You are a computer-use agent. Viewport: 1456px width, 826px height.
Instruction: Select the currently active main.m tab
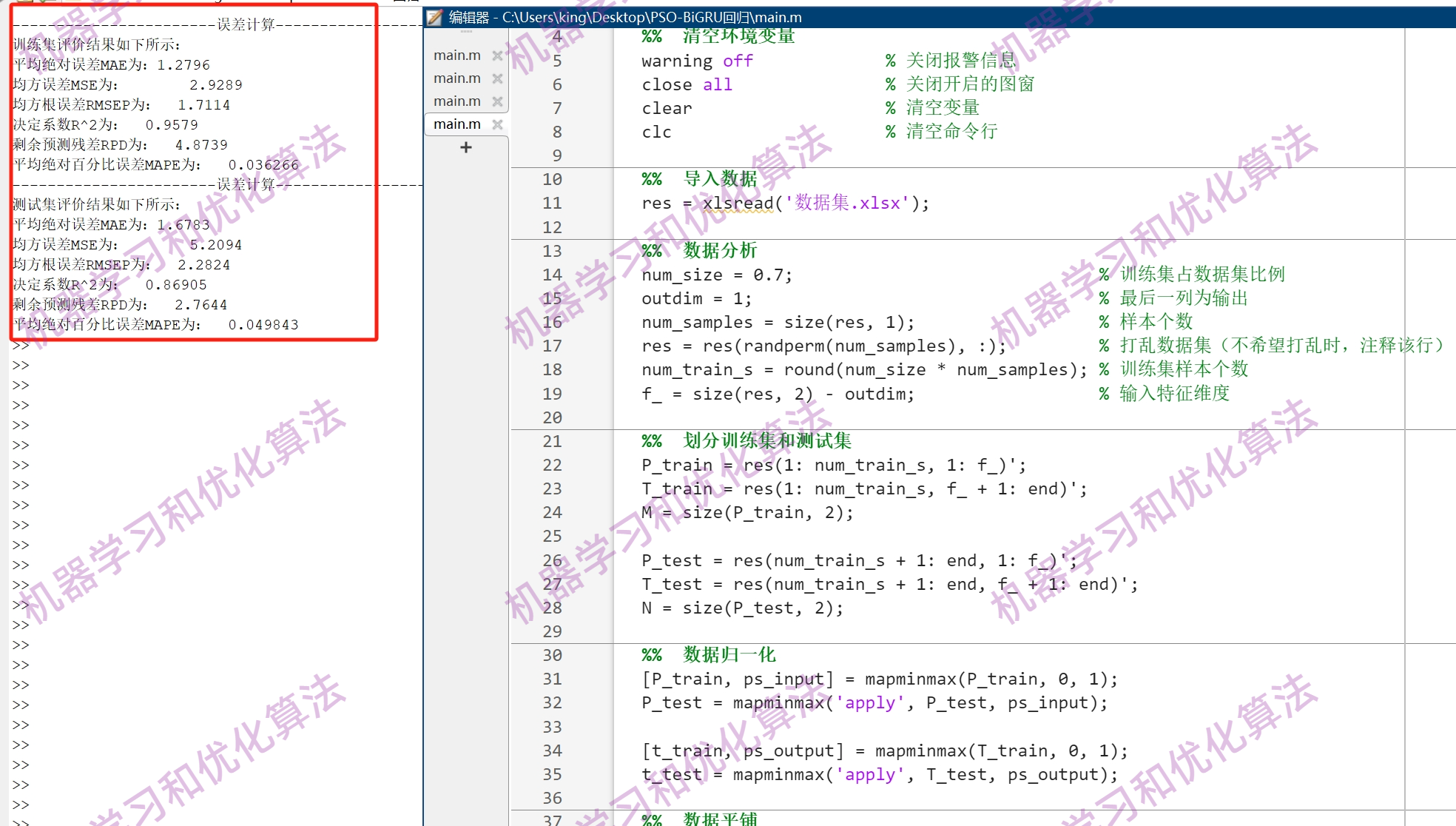(456, 124)
